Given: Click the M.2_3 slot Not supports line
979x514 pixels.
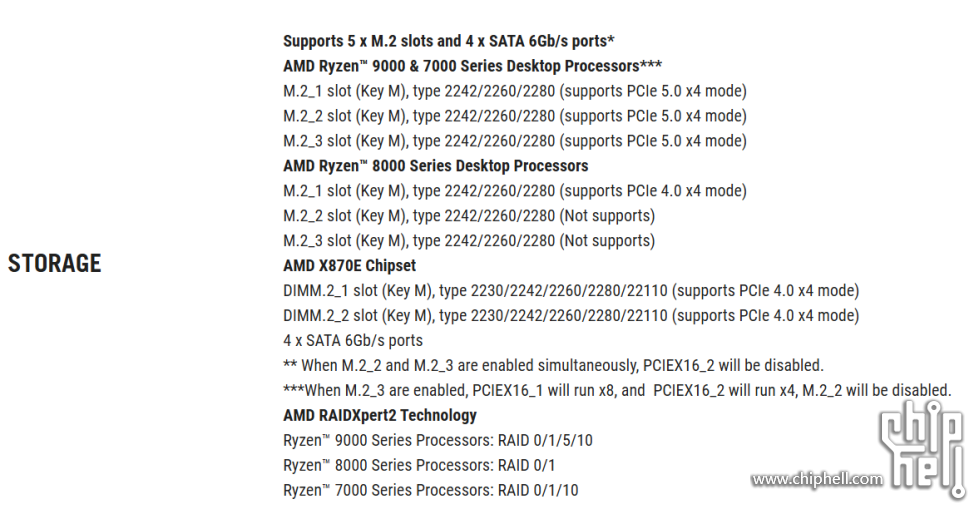Looking at the screenshot, I should (x=469, y=241).
